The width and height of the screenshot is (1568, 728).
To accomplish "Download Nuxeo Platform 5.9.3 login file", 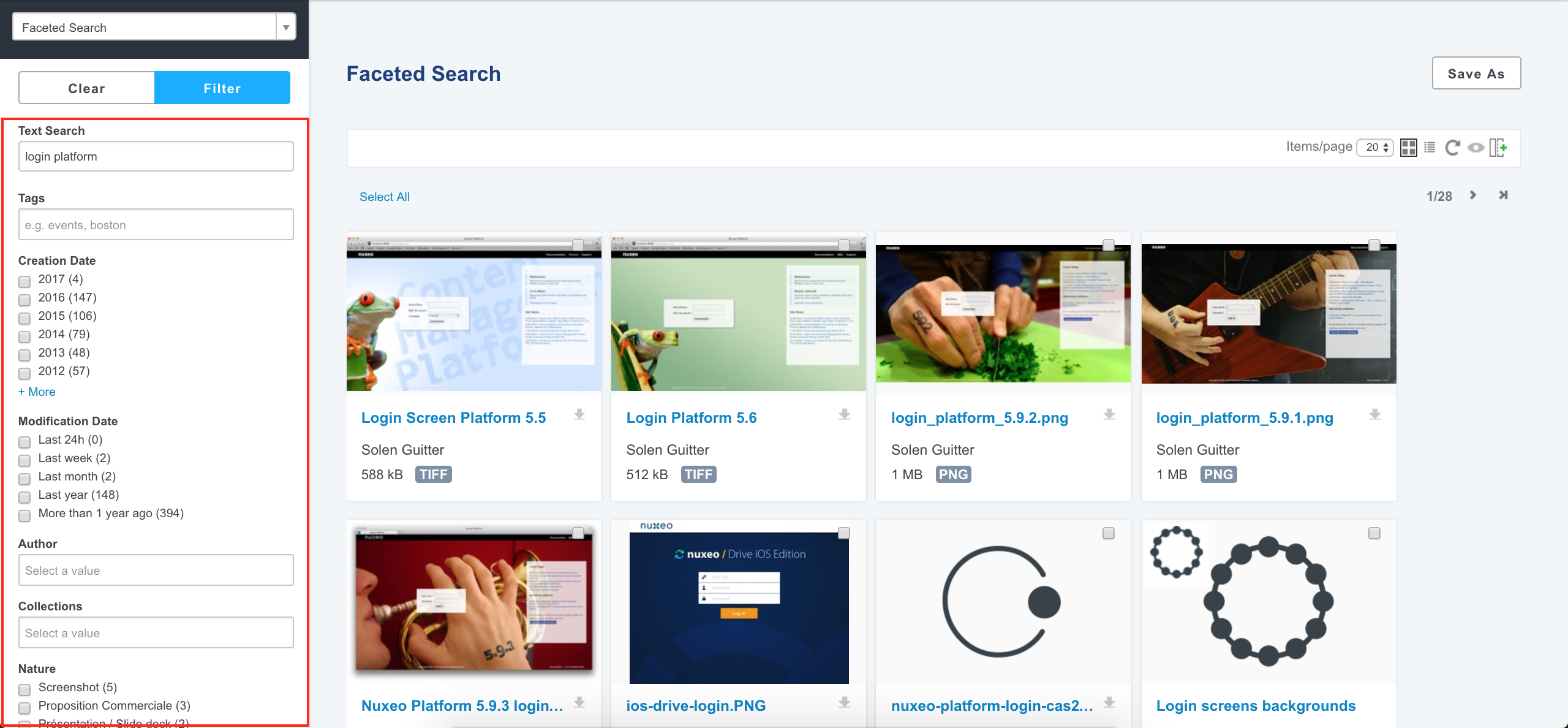I will click(579, 703).
